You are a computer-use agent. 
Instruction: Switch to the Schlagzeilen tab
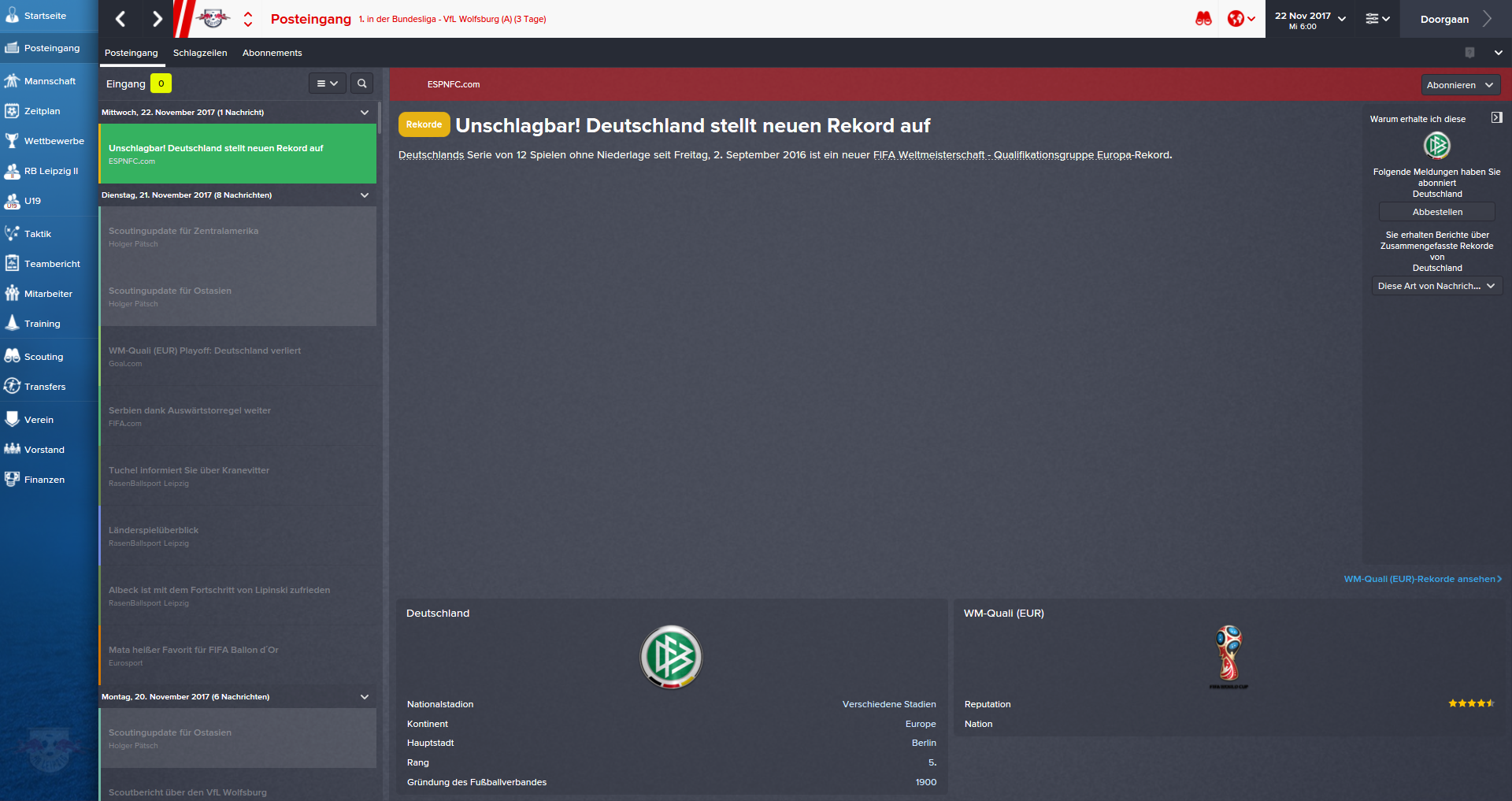click(200, 53)
